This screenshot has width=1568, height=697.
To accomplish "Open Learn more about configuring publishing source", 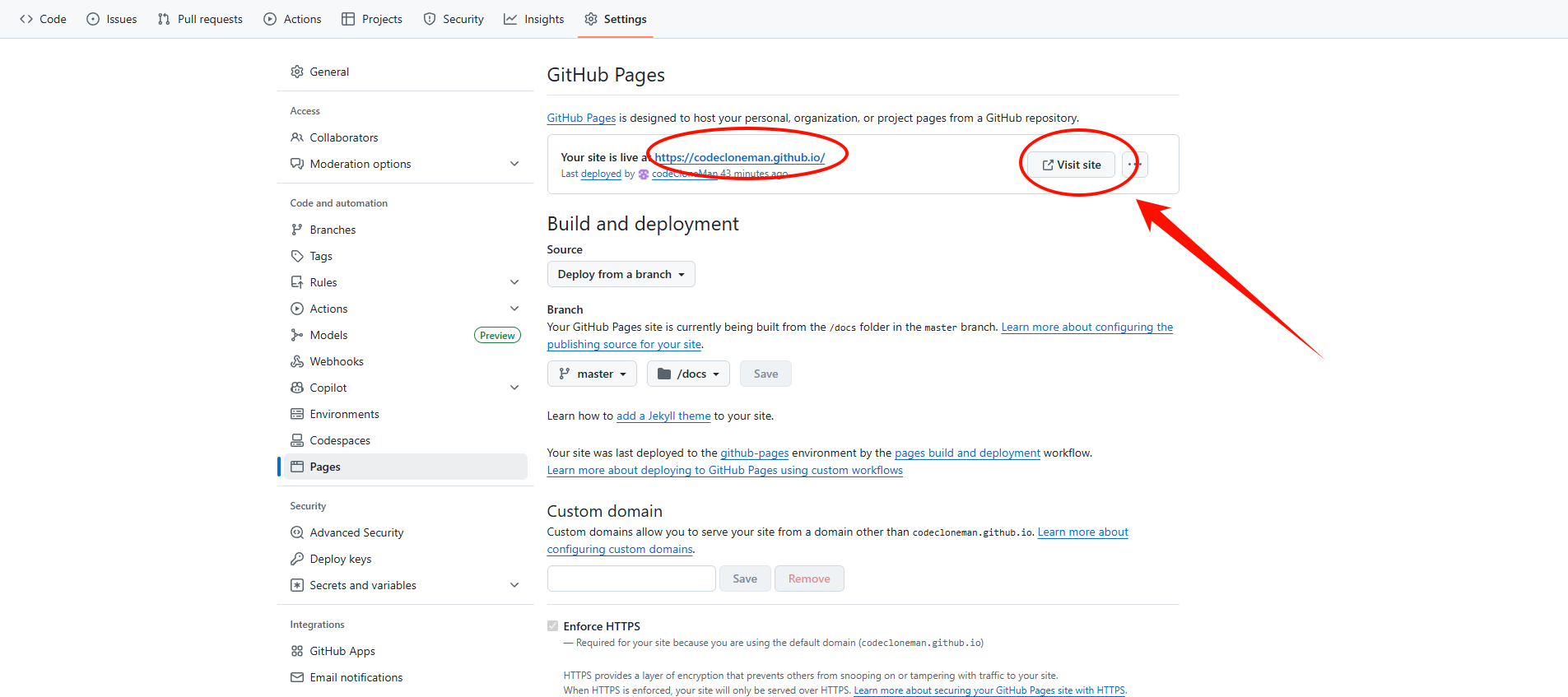I will pos(1086,327).
